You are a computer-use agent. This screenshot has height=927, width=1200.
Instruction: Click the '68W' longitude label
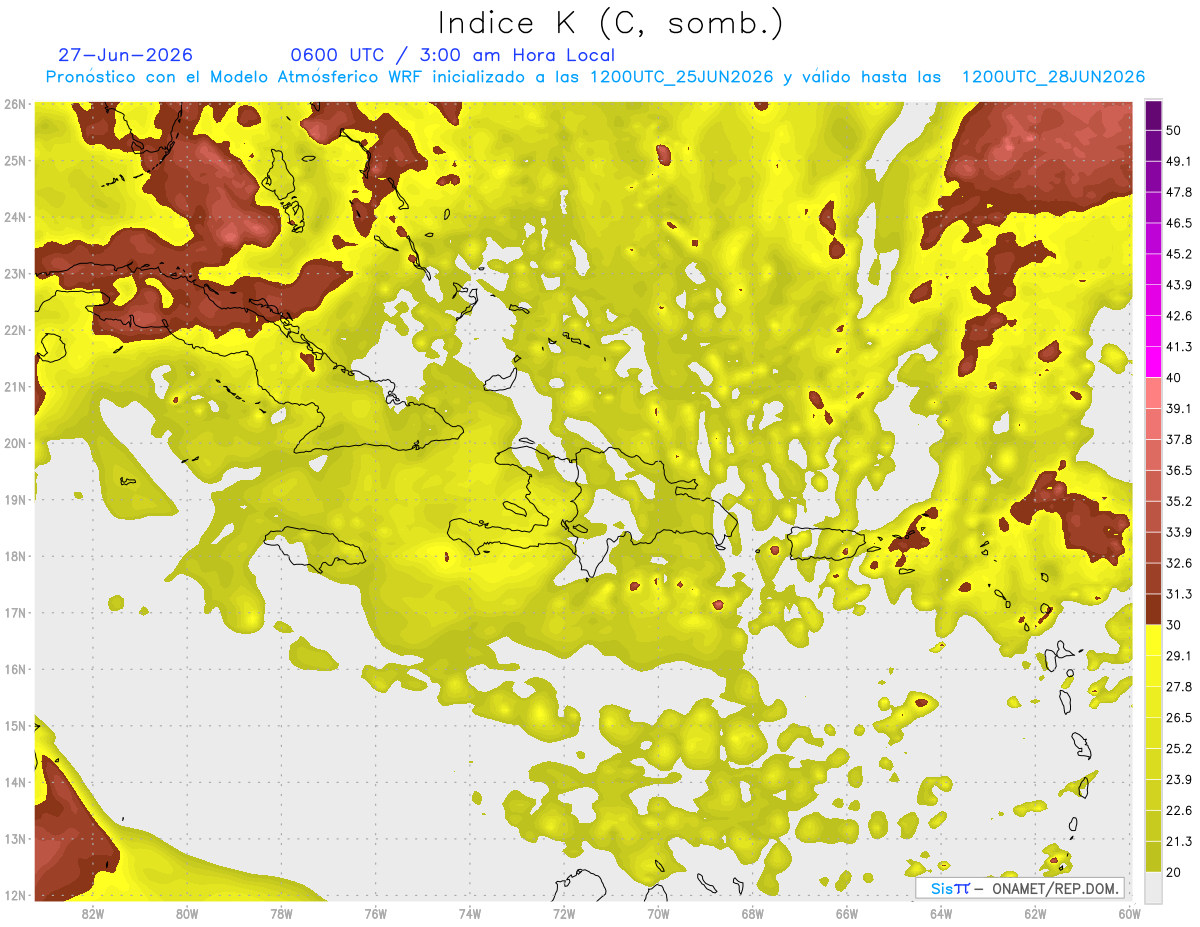point(752,913)
